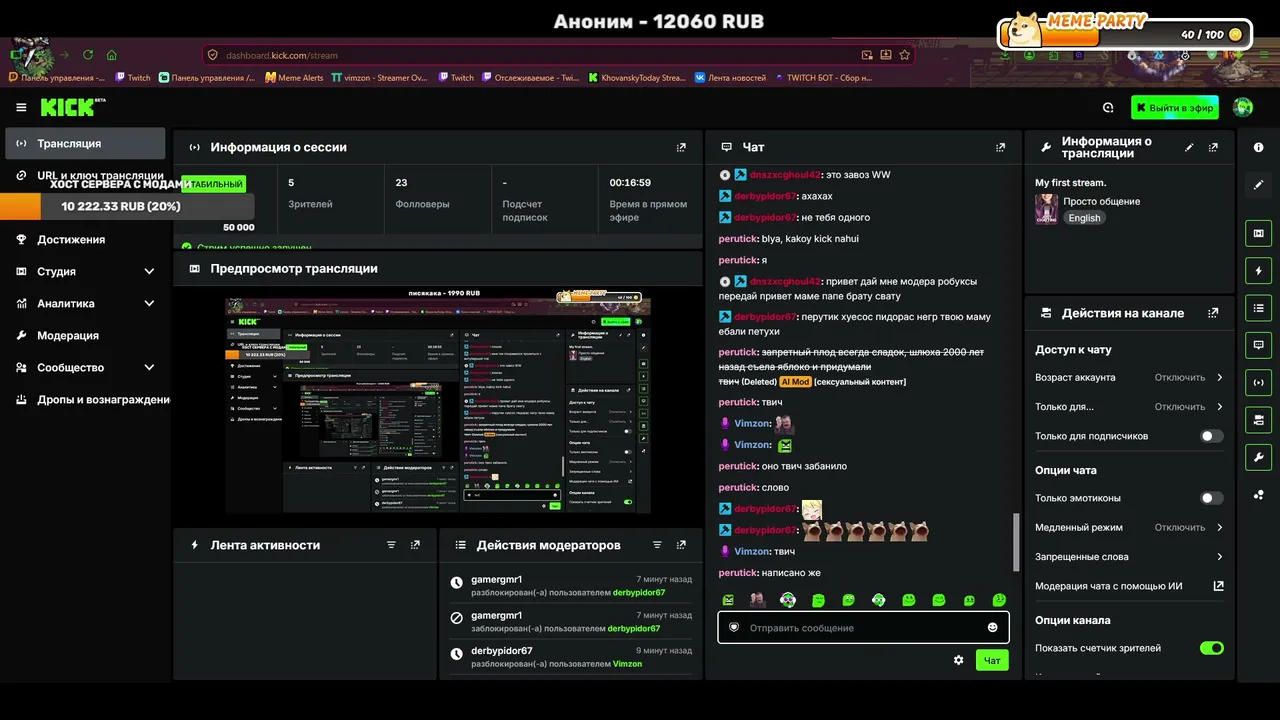The image size is (1280, 720).
Task: Toggle activity feed lightning widget in sidebar
Action: [x=1258, y=271]
